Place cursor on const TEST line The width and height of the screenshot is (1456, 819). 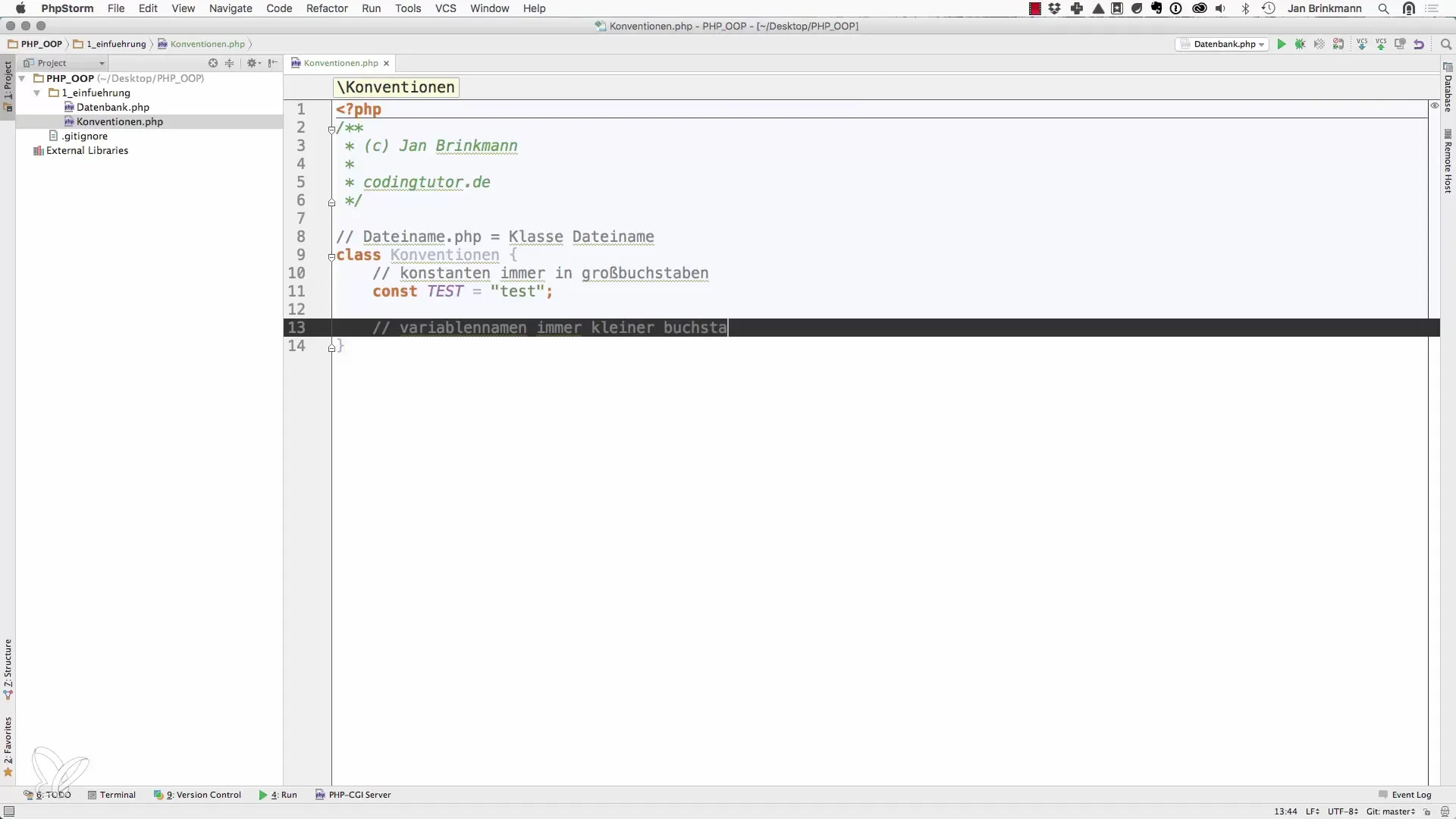[x=463, y=291]
